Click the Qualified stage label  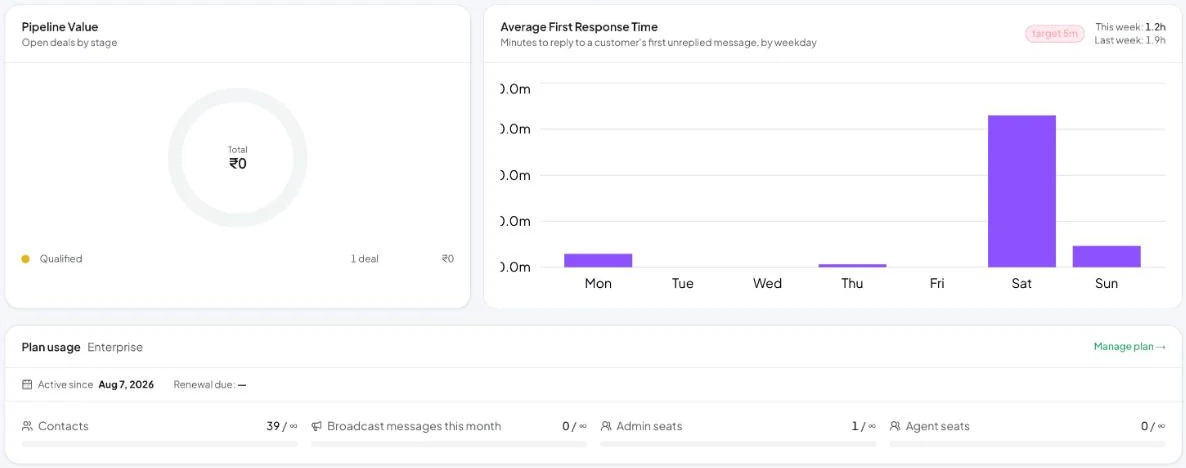(61, 259)
